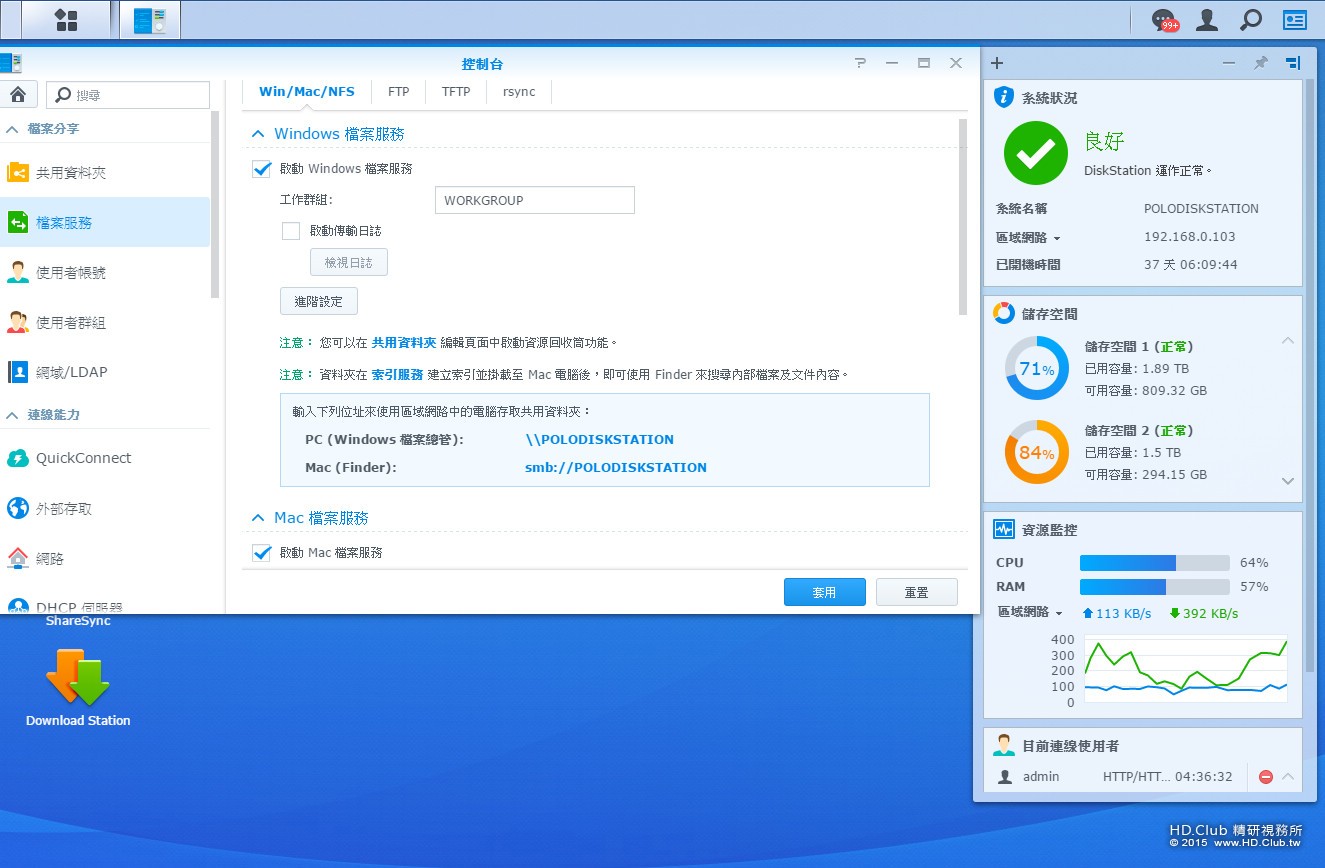Viewport: 1325px width, 868px height.
Task: Apply changes with the 套用 button
Action: tap(824, 592)
